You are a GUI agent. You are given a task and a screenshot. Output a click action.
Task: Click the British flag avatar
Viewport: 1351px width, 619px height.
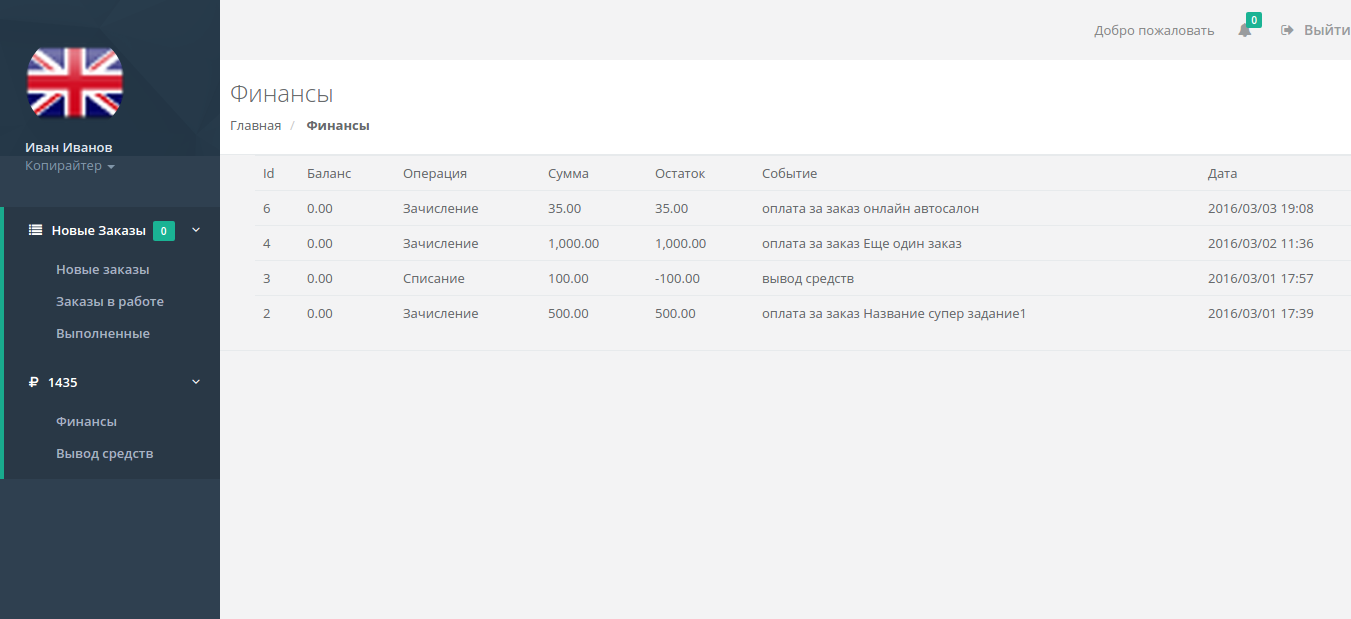coord(74,83)
